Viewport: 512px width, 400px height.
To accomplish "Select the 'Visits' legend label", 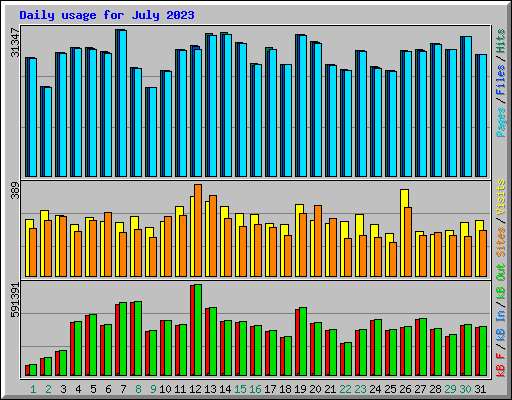I will pos(501,197).
